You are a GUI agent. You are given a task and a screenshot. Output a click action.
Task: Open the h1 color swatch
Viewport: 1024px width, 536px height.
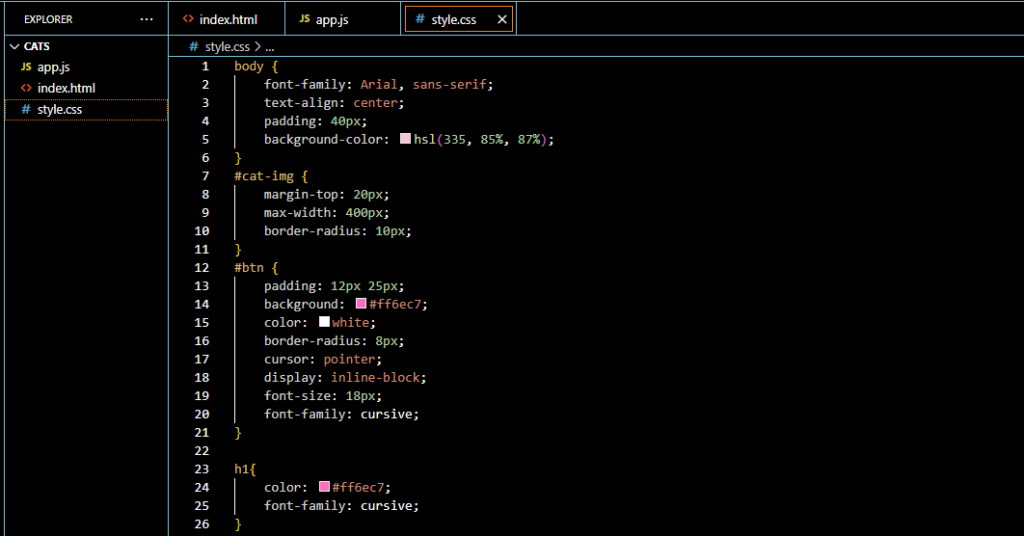point(324,487)
